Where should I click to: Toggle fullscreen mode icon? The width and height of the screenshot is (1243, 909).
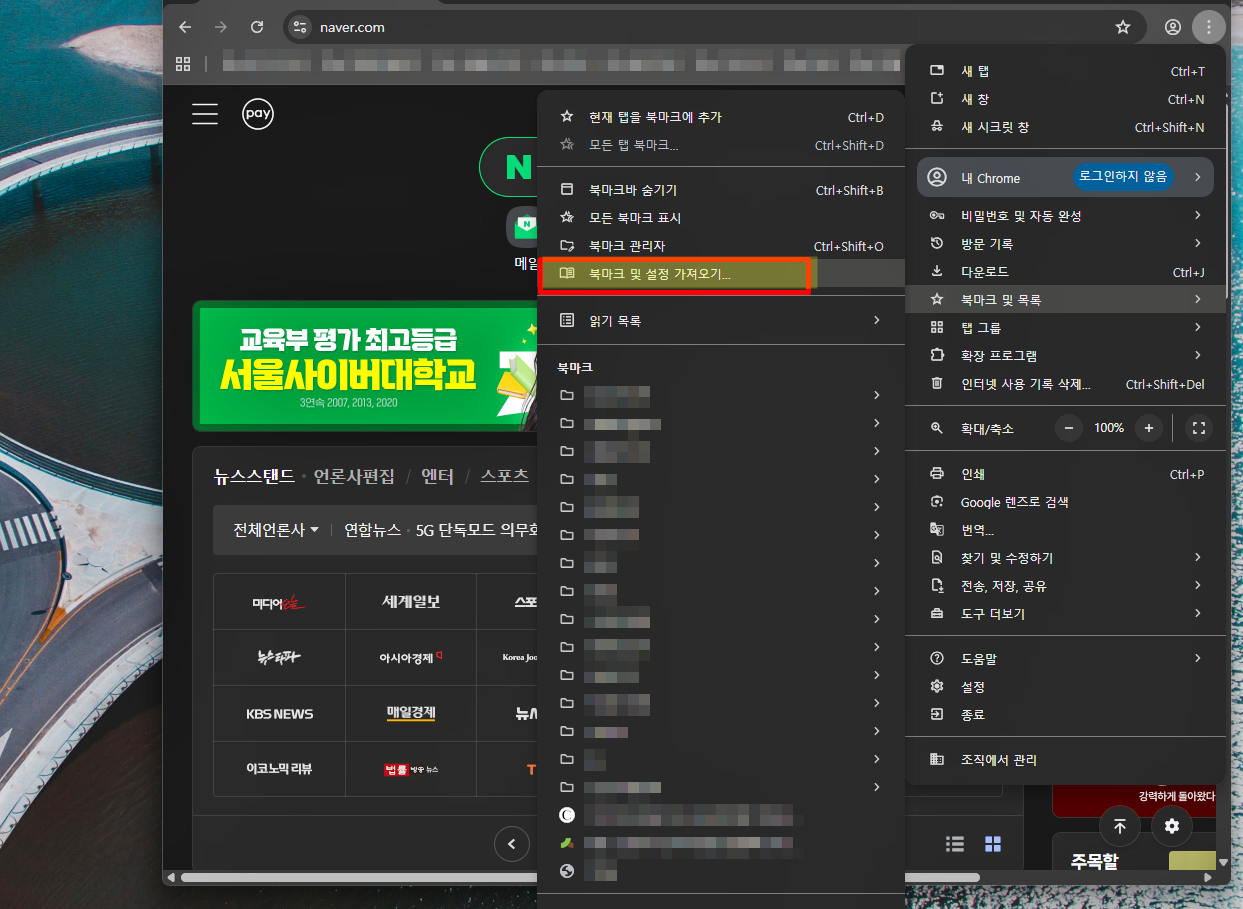(x=1199, y=428)
